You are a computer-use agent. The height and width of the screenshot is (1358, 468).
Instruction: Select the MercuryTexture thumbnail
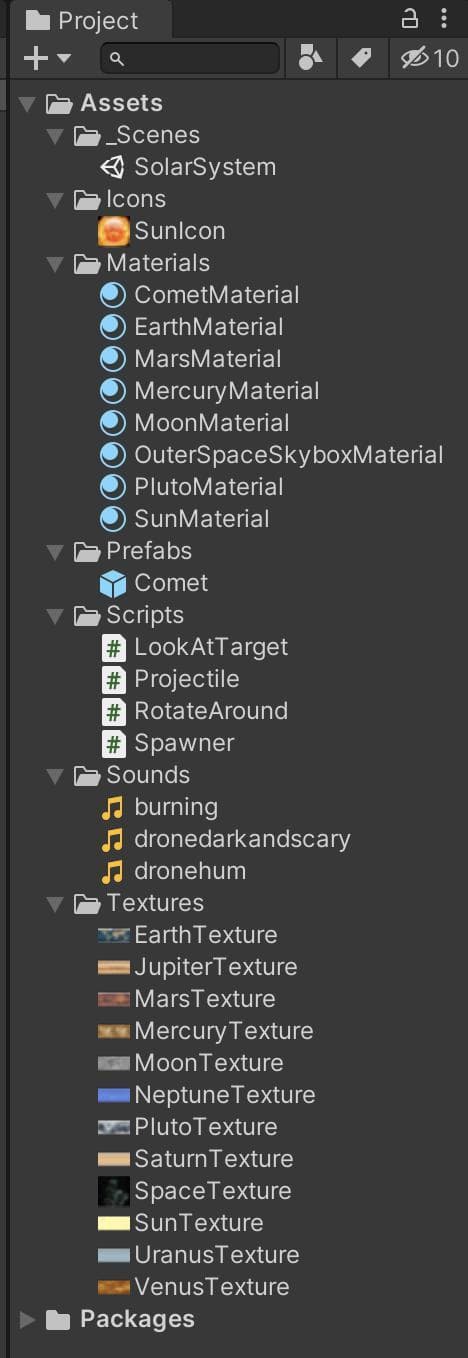pos(114,1031)
